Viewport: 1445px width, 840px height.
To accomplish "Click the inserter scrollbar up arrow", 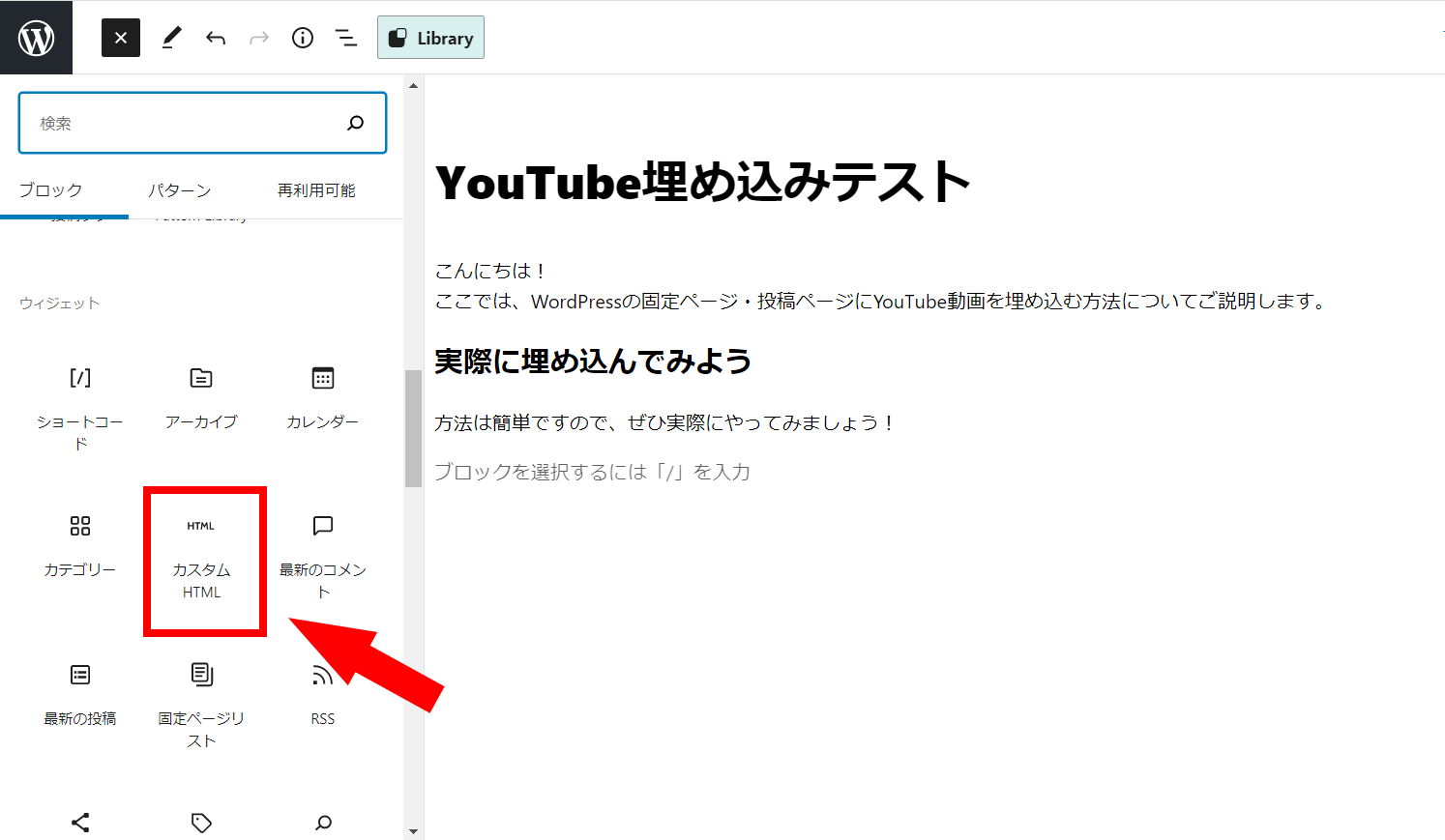I will [414, 85].
